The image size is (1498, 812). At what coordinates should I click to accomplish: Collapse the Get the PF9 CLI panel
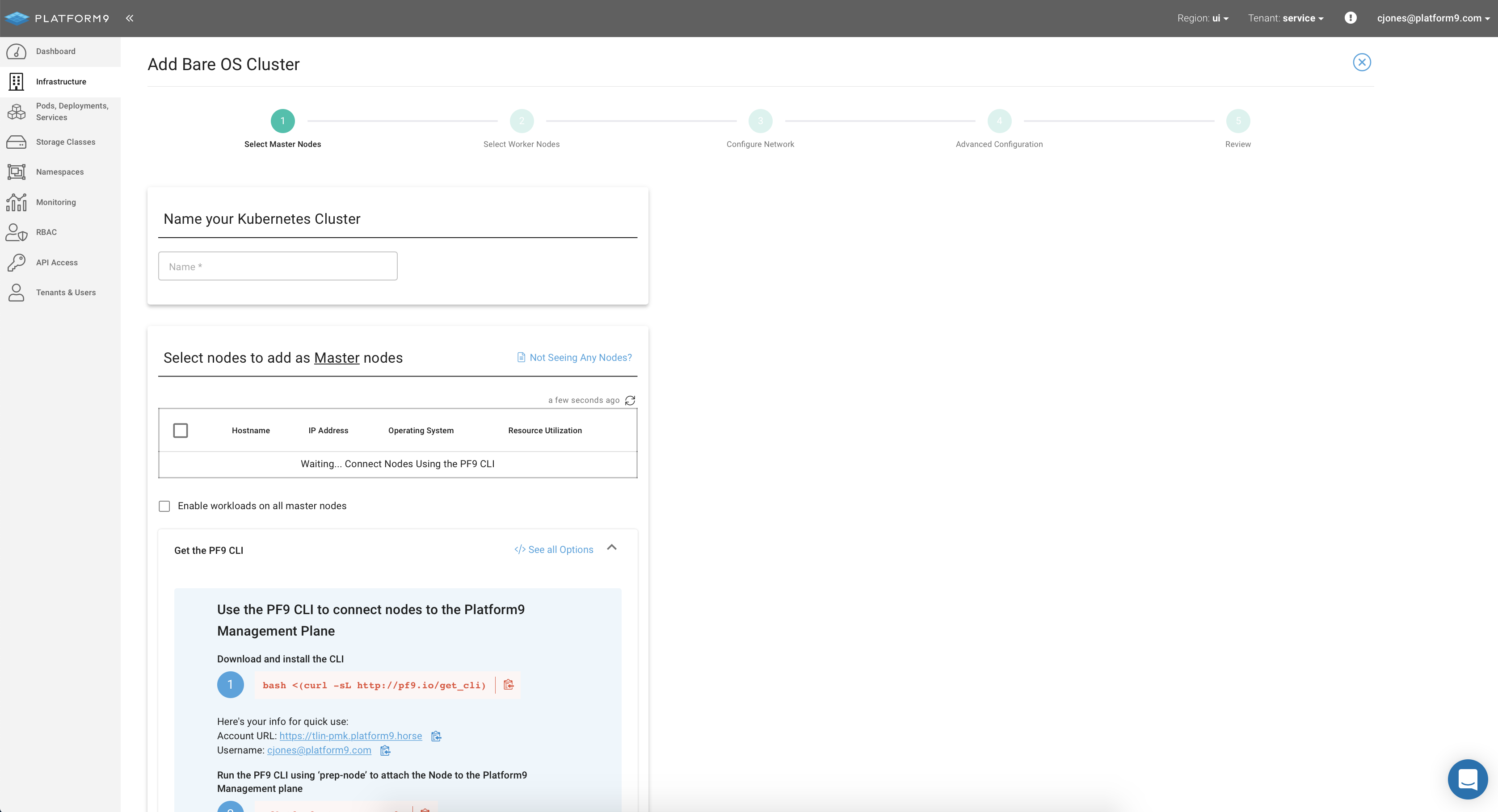coord(612,548)
